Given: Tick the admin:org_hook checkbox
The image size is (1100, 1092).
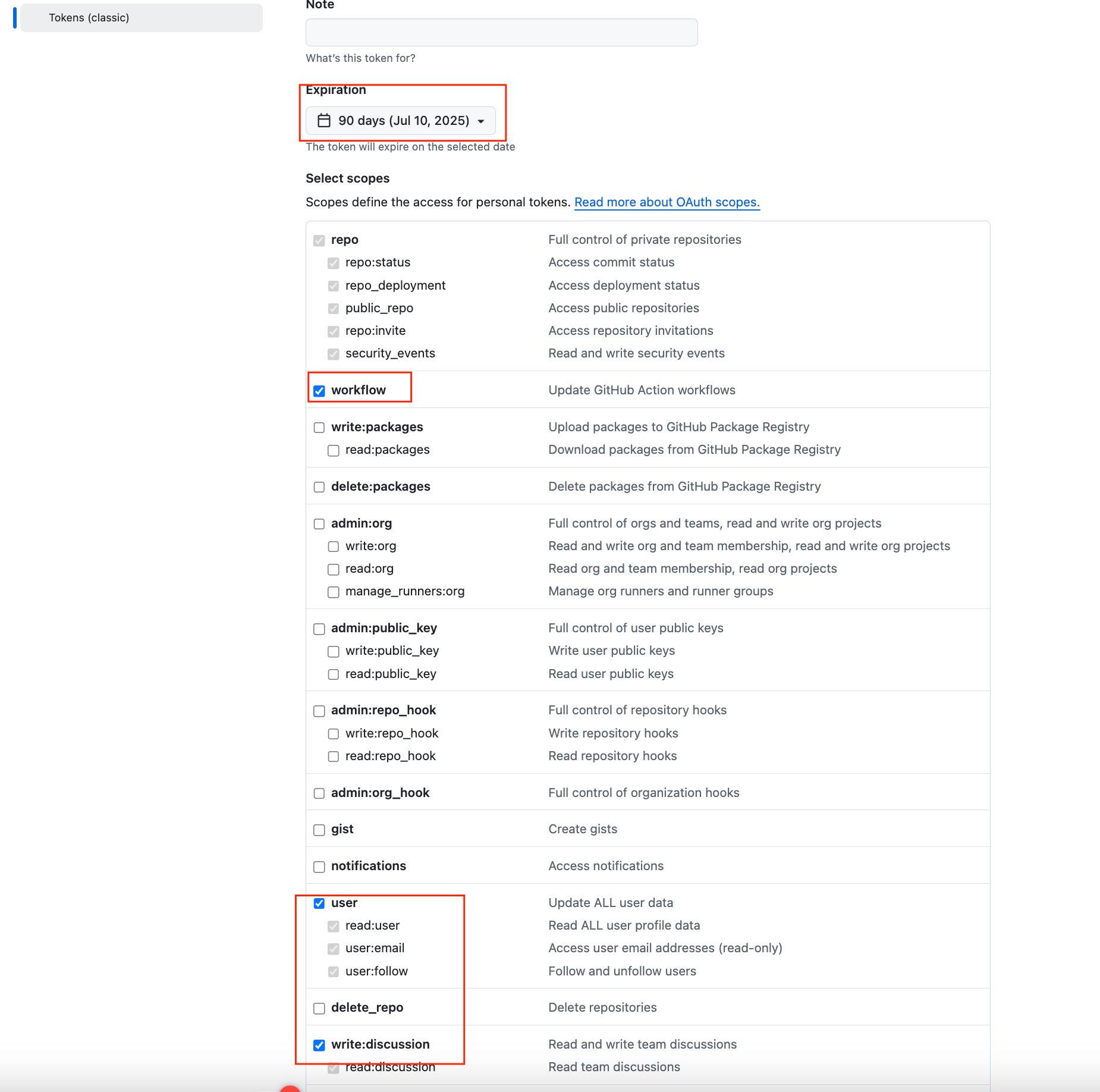Looking at the screenshot, I should coord(319,793).
